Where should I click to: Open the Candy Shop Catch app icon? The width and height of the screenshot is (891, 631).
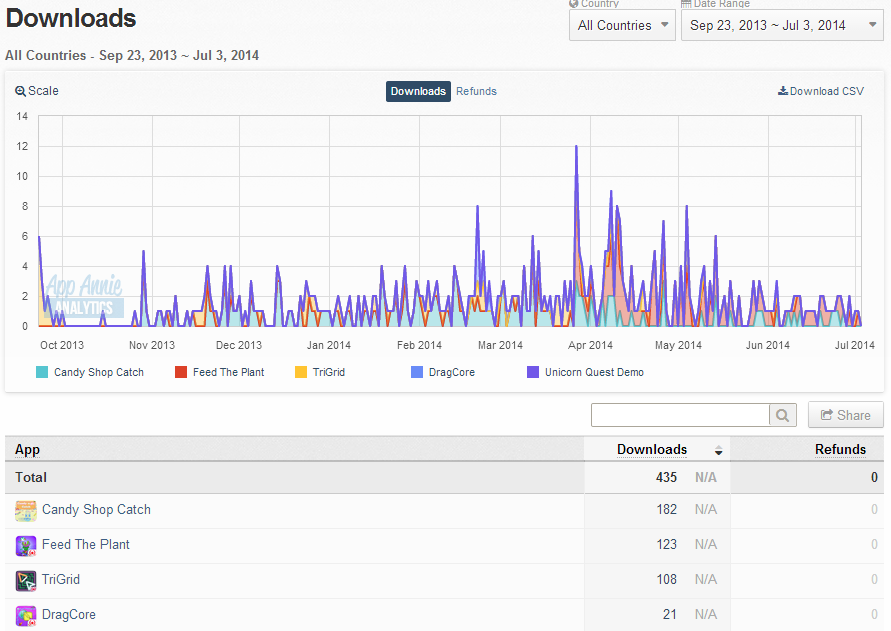tap(26, 511)
